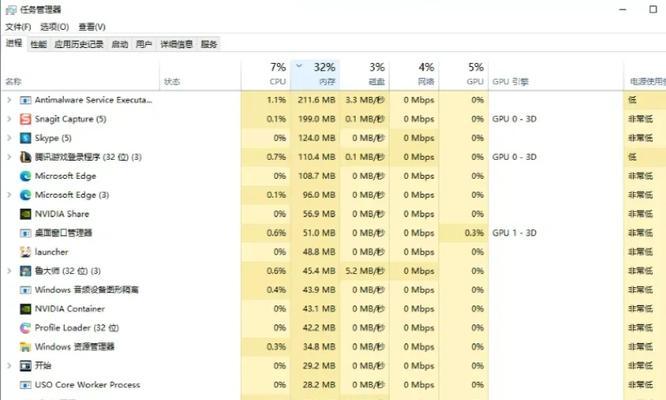The height and width of the screenshot is (400, 666).
Task: Sort by GPU 引擎 column header
Action: [x=556, y=75]
